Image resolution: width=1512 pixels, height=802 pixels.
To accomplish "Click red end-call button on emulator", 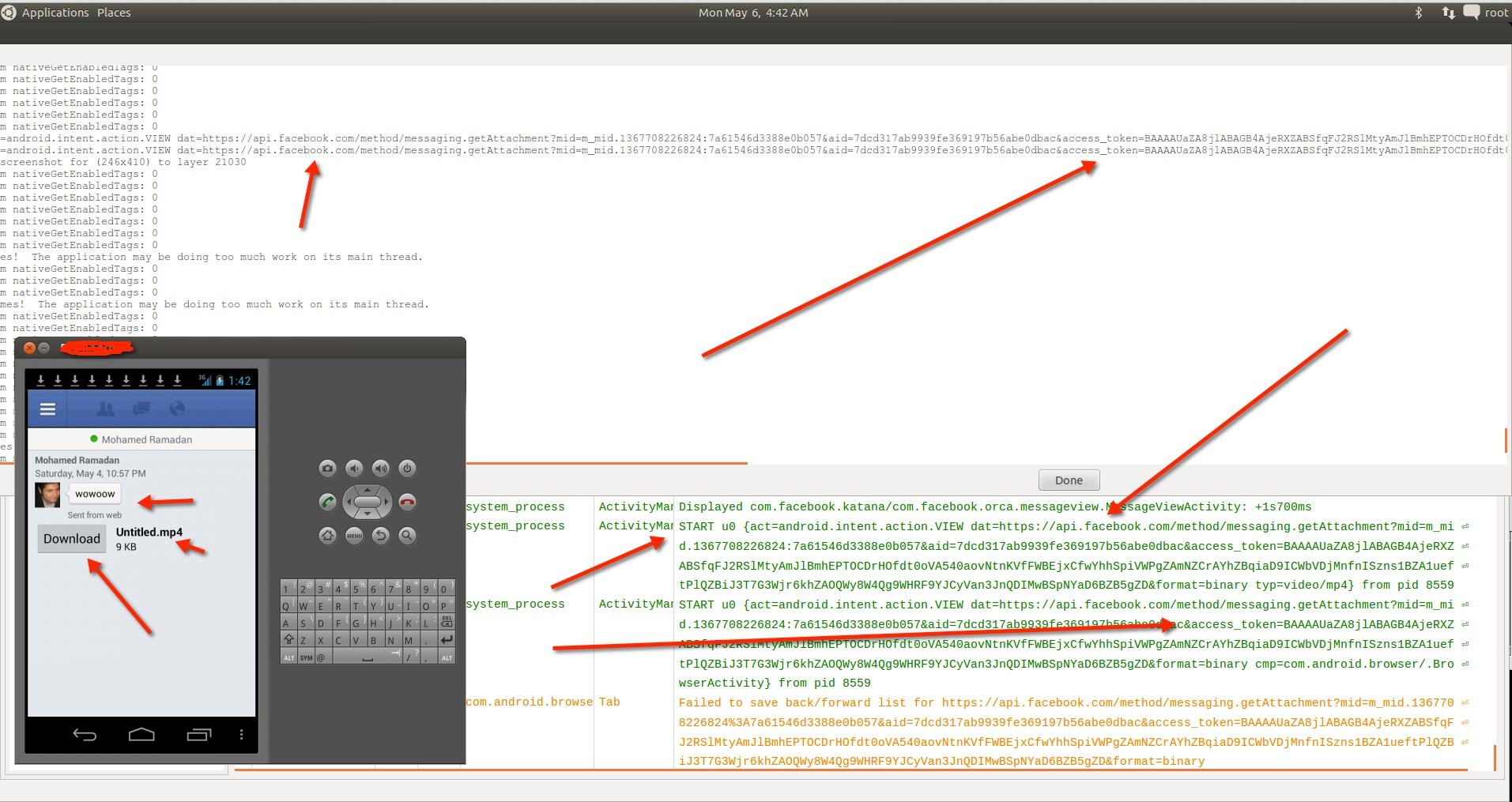I will 408,502.
